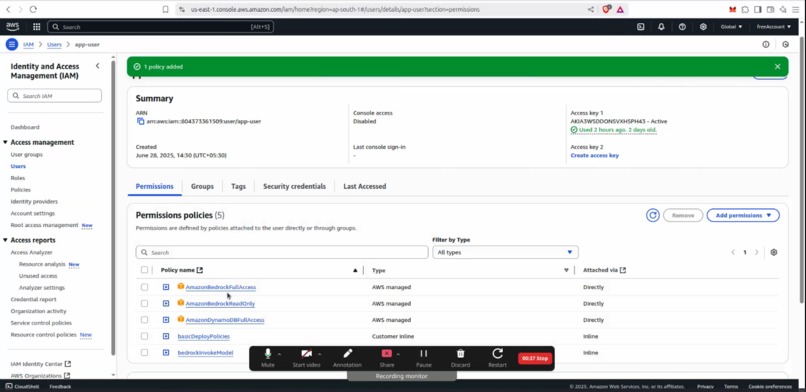Viewport: 806px width, 392px height.
Task: Select the Permissions tab
Action: click(x=155, y=186)
